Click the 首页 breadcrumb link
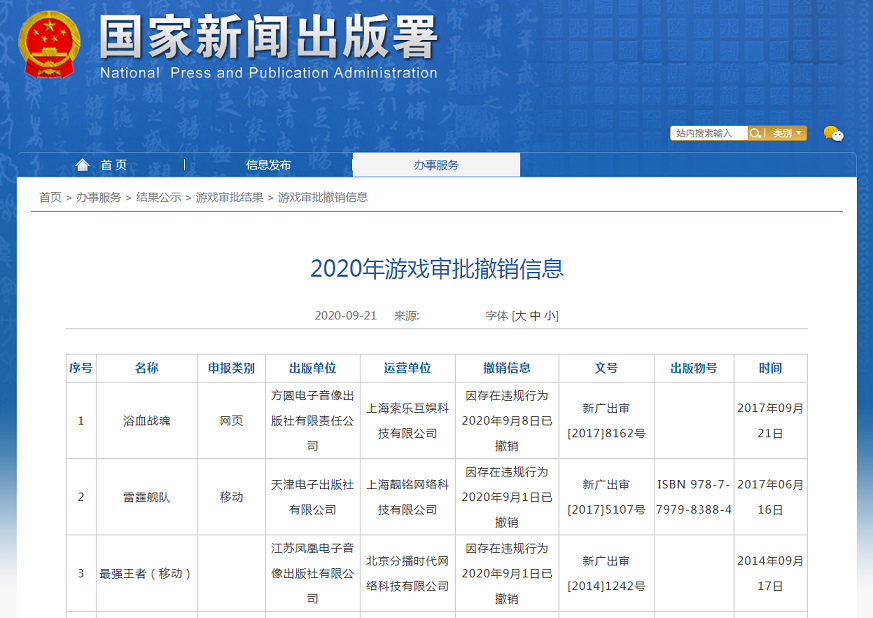Screen dimensions: 873x618 tap(50, 197)
